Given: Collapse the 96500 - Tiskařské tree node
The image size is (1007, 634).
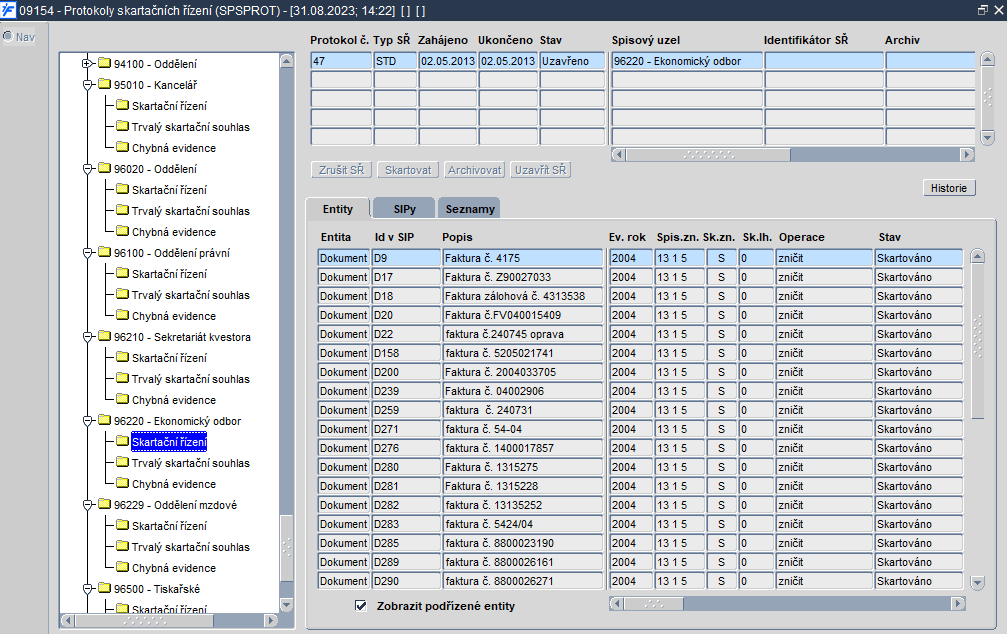Looking at the screenshot, I should tap(87, 589).
